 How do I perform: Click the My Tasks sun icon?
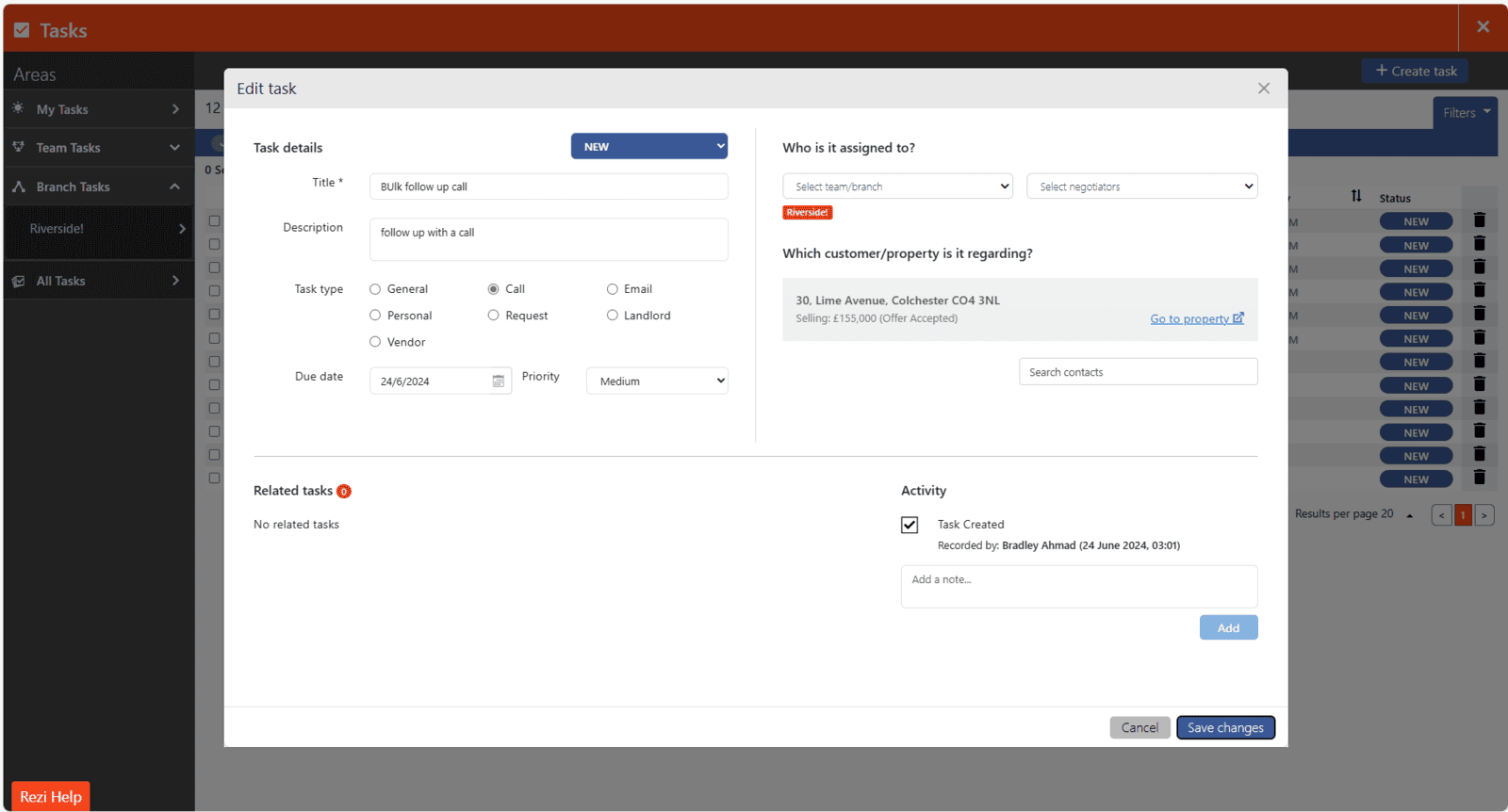pos(18,108)
